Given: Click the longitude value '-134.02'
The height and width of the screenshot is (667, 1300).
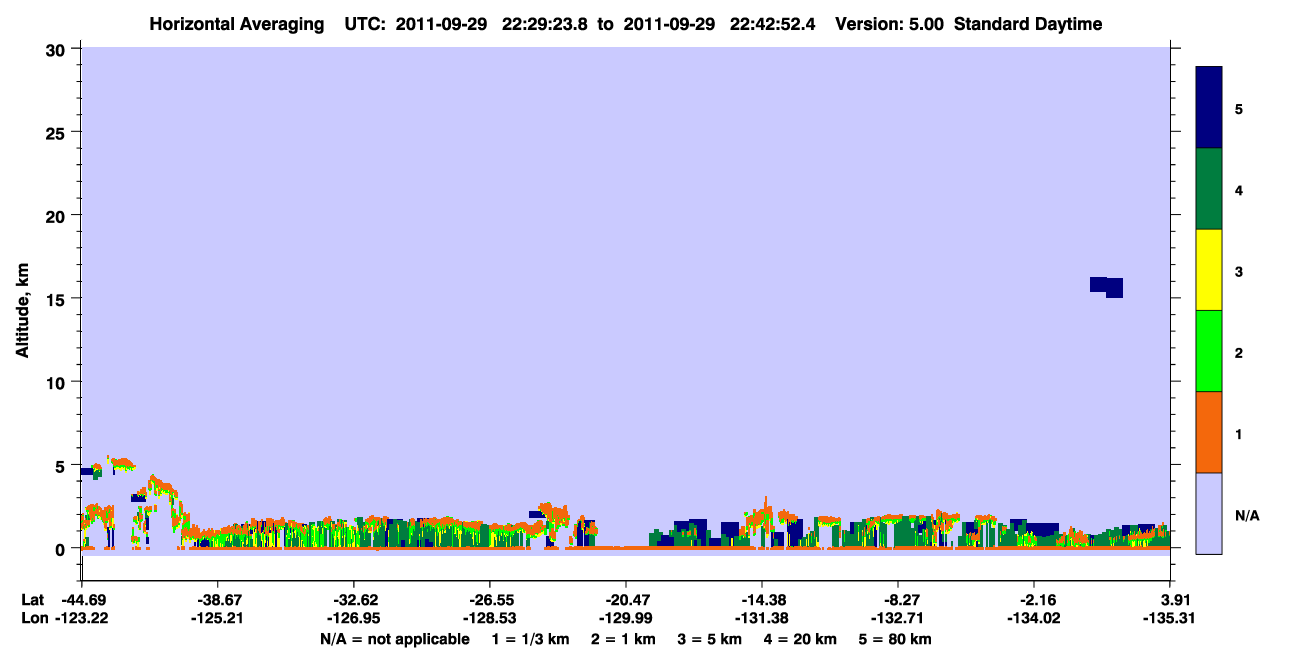Looking at the screenshot, I should pyautogui.click(x=1034, y=618).
